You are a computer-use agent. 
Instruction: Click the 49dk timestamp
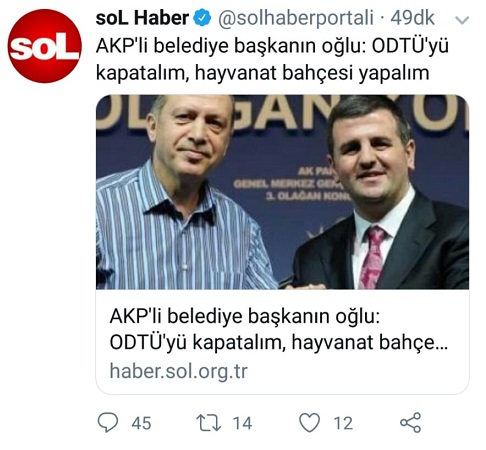pyautogui.click(x=412, y=18)
